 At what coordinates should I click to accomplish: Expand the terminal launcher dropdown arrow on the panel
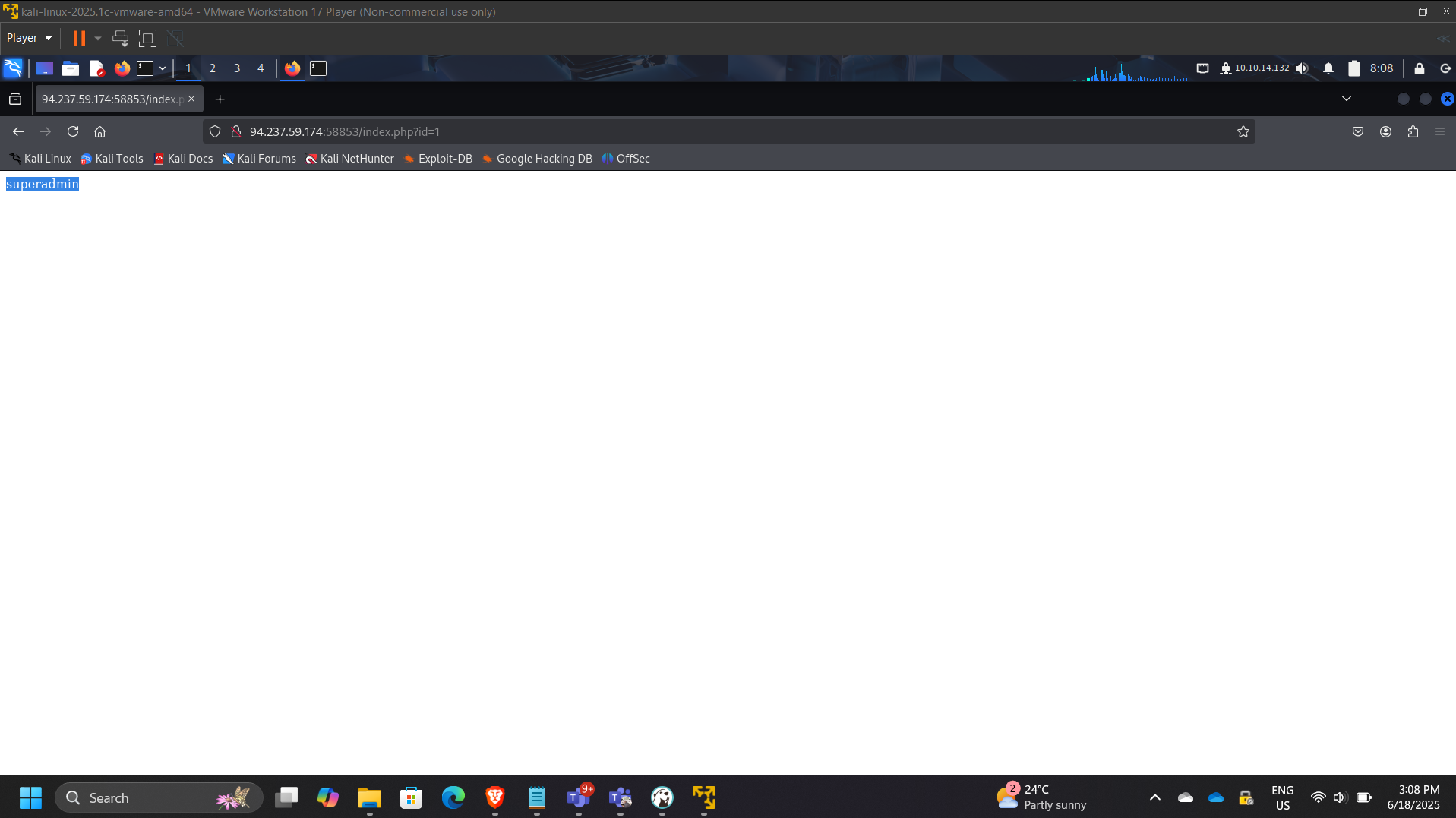(x=163, y=68)
